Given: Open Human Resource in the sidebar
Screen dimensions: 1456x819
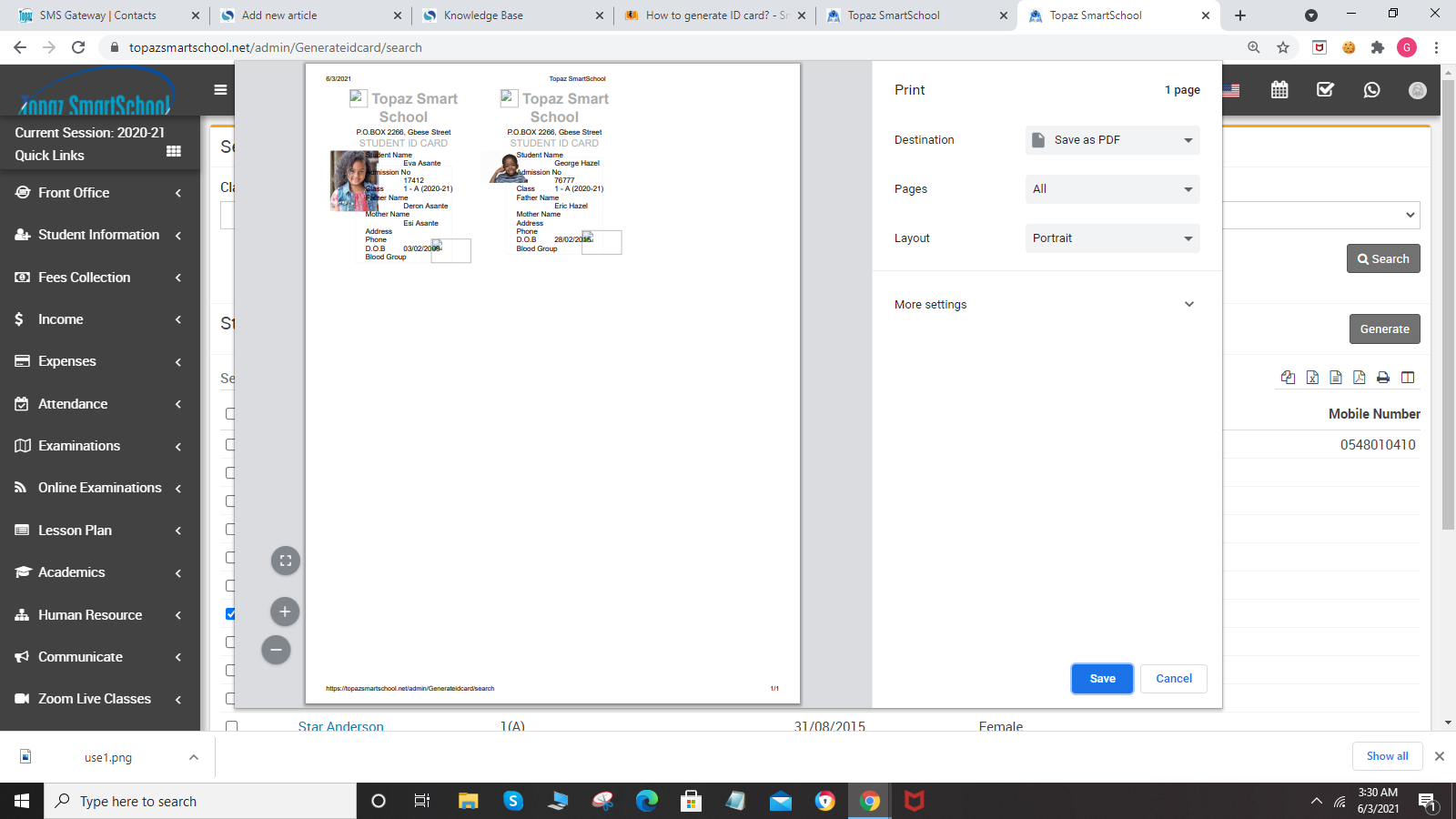Looking at the screenshot, I should pyautogui.click(x=98, y=615).
